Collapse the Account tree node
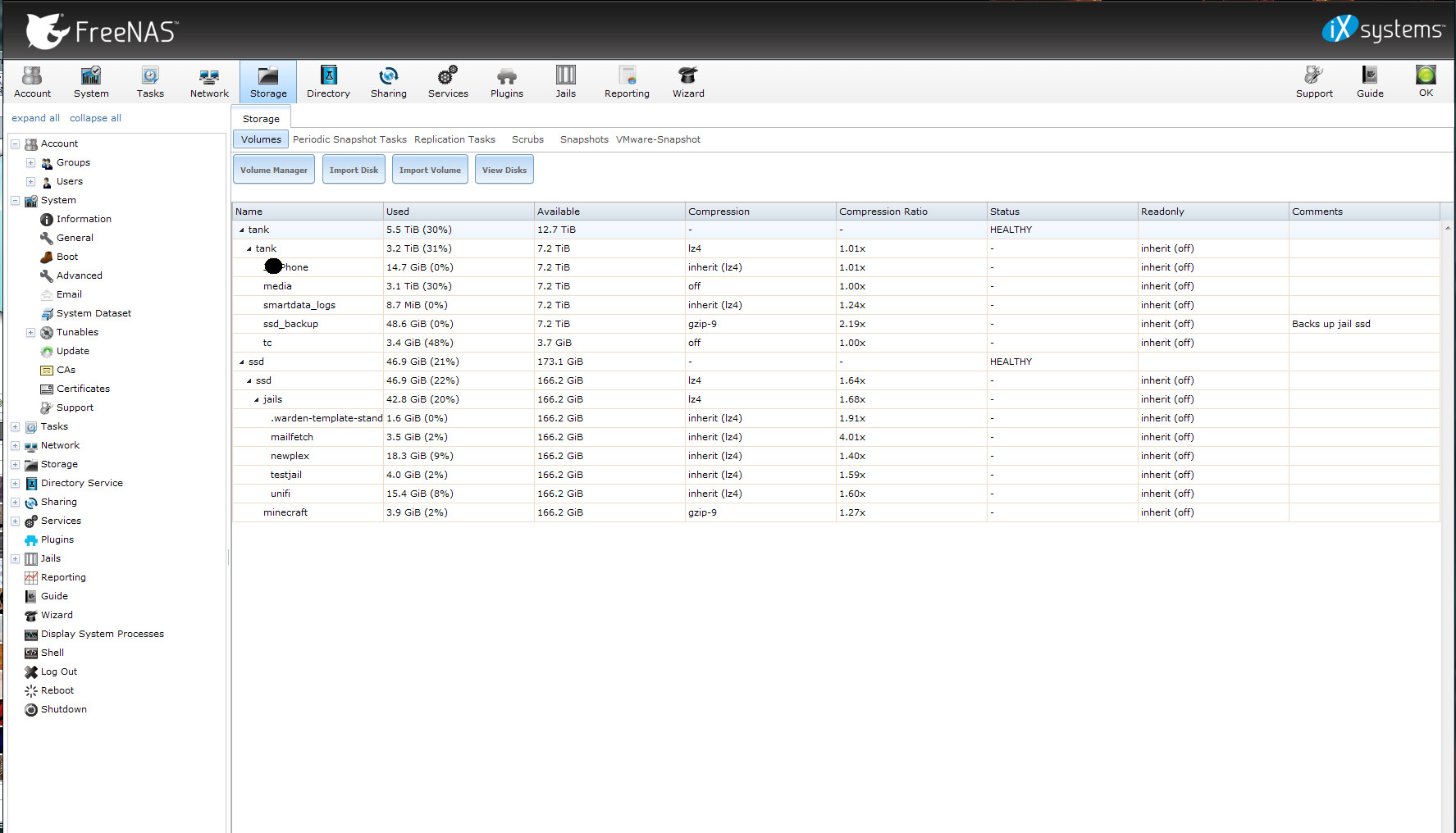 [x=15, y=144]
